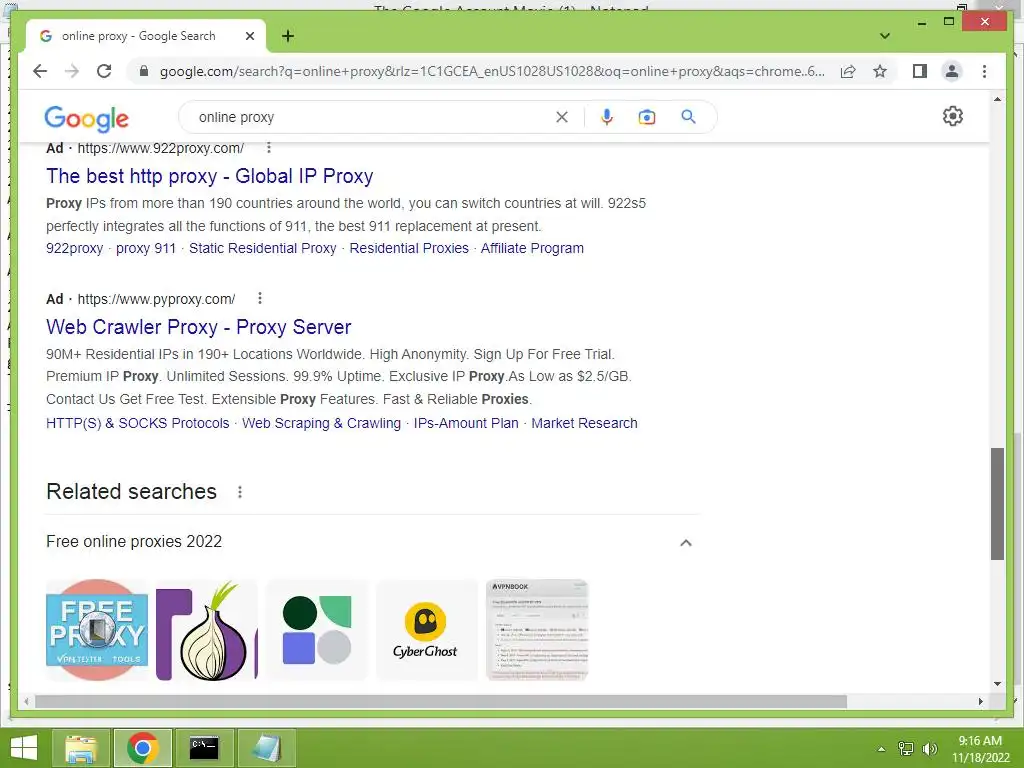Click in the Google search input field
Screen dimensions: 1024x768
[x=372, y=117]
